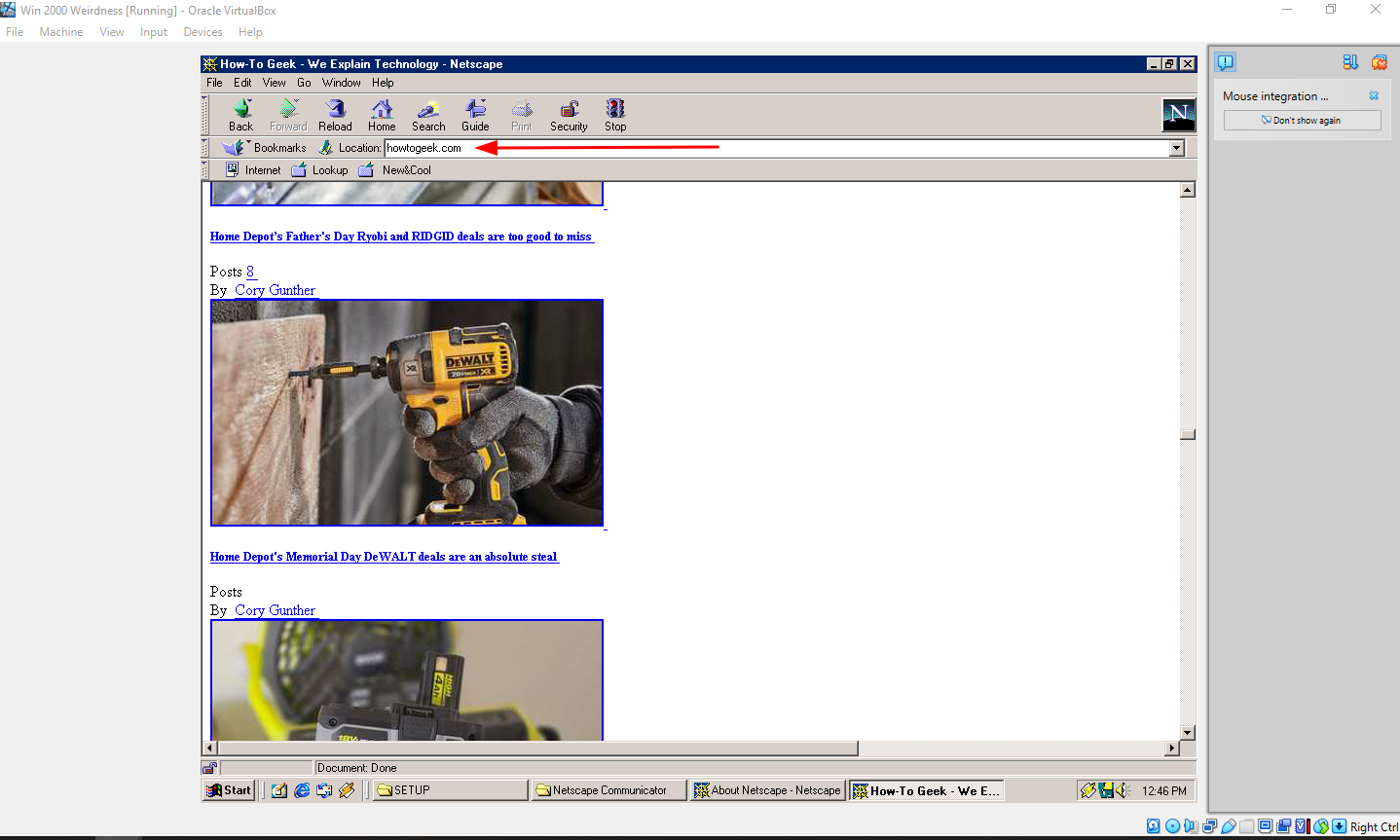1400x840 pixels.
Task: Open Netscape Window menu
Action: [x=342, y=83]
